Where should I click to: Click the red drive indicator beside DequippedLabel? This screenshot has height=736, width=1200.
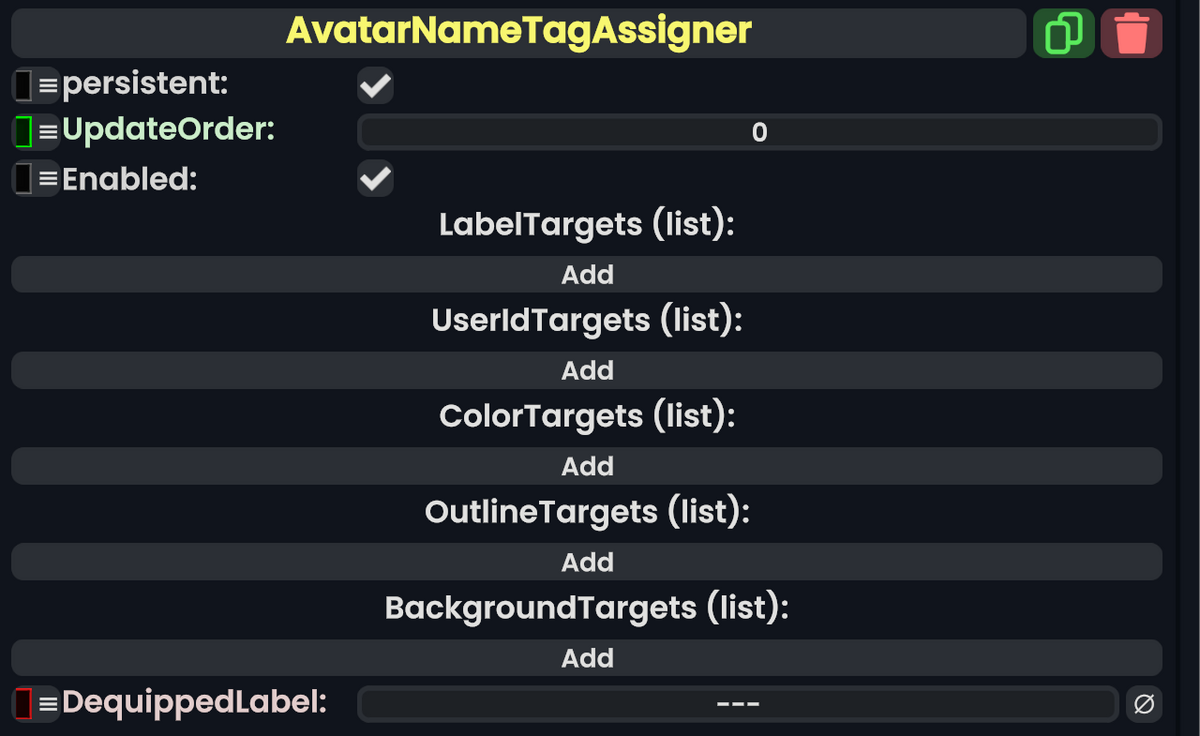click(22, 703)
